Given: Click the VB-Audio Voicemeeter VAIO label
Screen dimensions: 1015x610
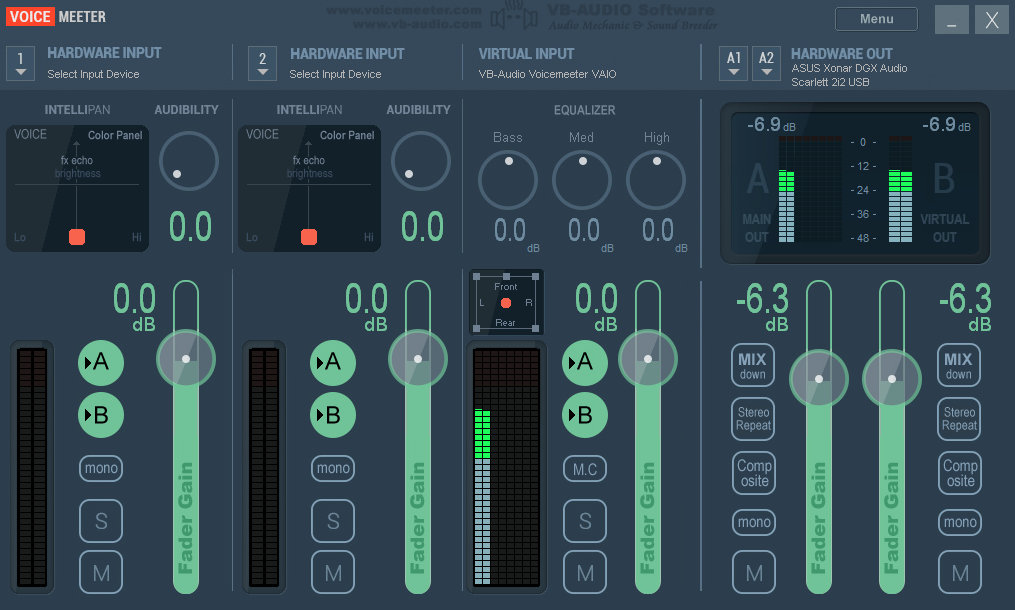Looking at the screenshot, I should pos(547,74).
